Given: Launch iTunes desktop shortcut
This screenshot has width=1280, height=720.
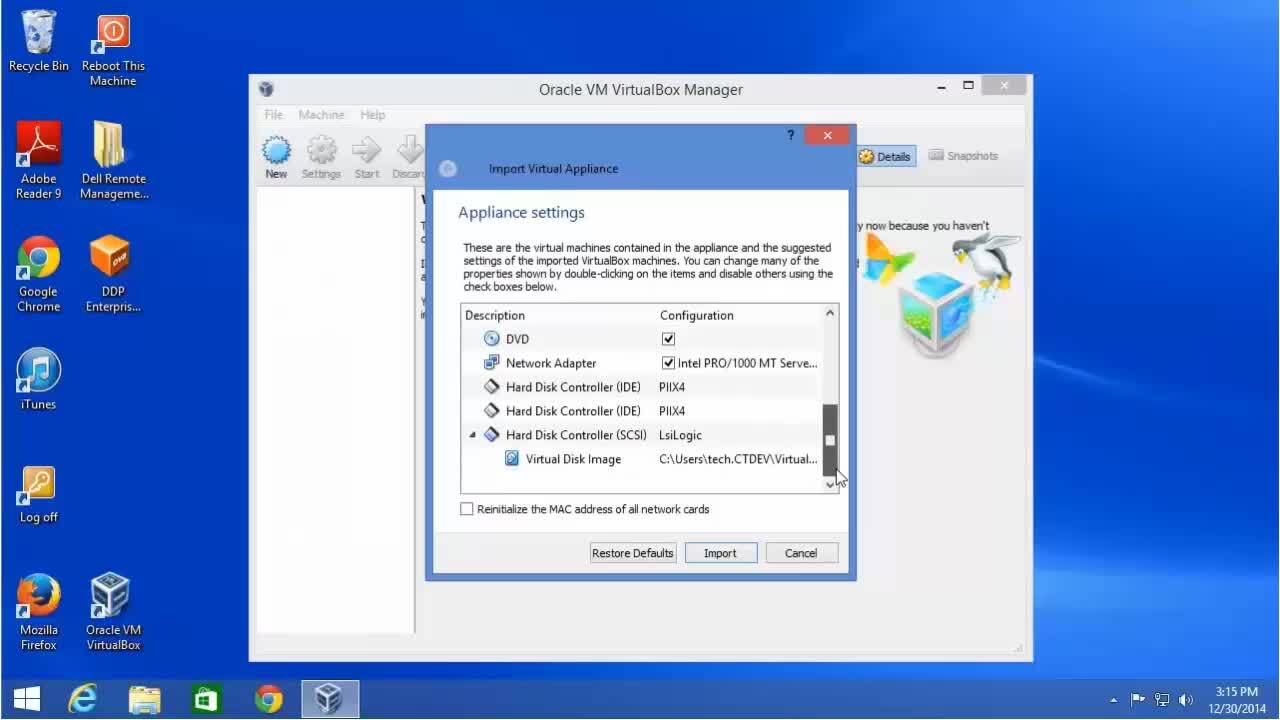Looking at the screenshot, I should pyautogui.click(x=39, y=380).
